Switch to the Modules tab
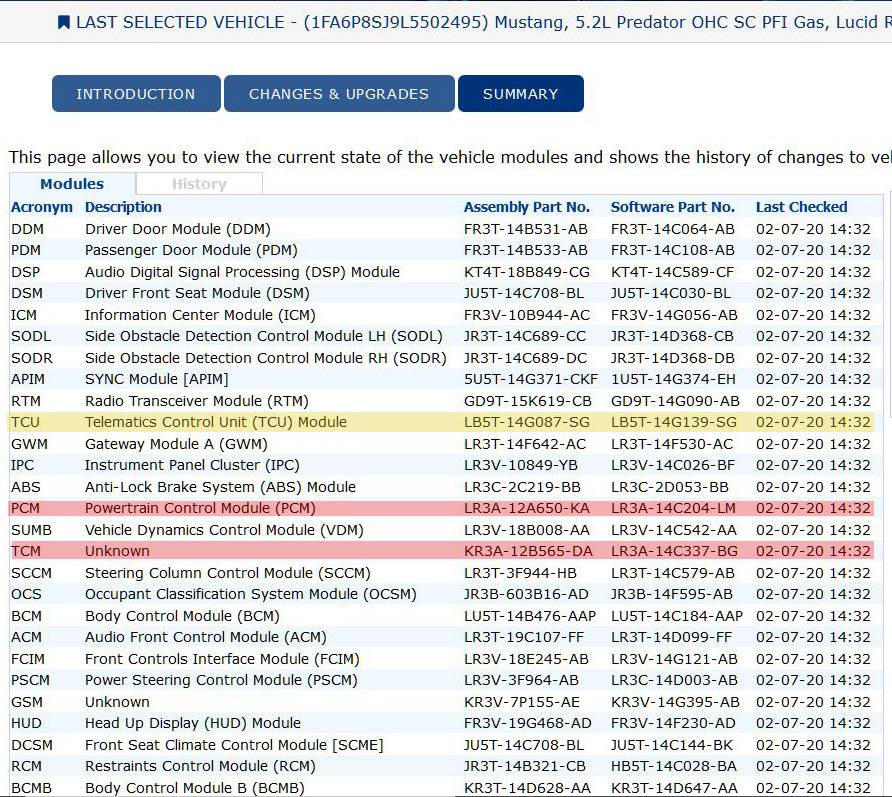Screen dimensions: 892x797 72,184
